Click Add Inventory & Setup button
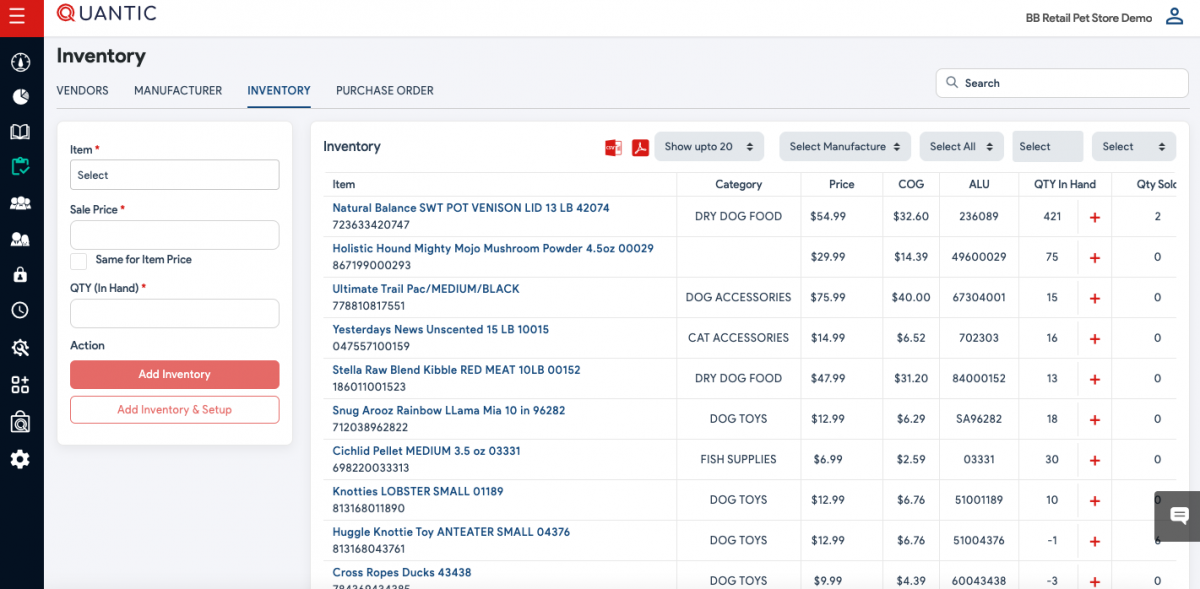 (x=174, y=409)
